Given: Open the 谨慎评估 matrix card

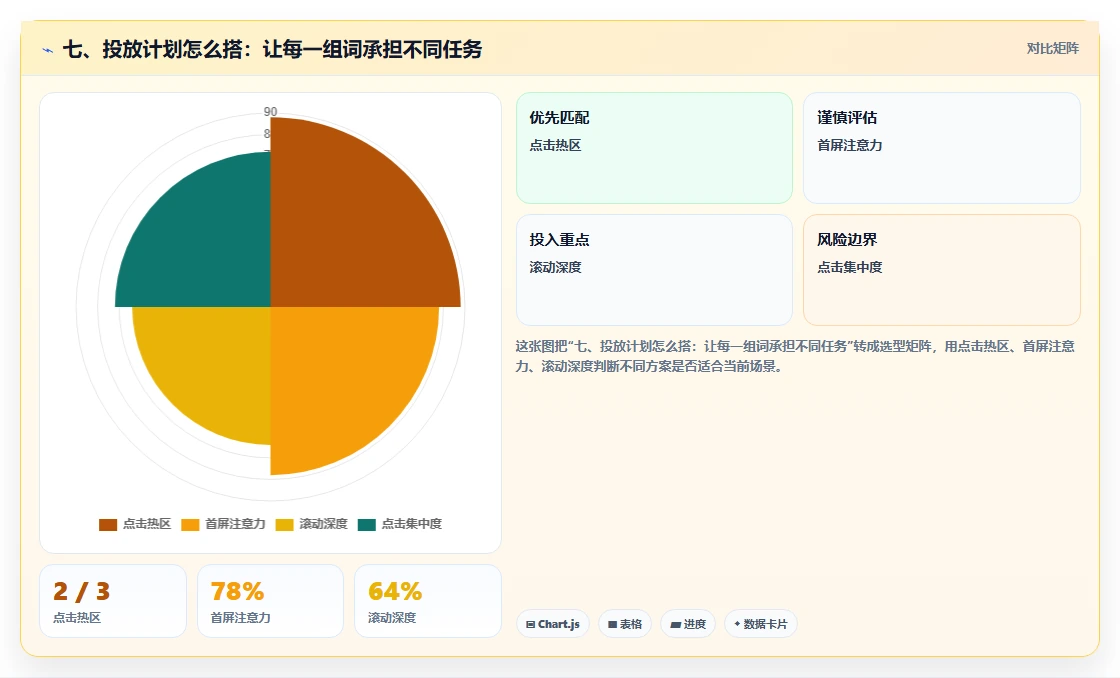Looking at the screenshot, I should 941,148.
